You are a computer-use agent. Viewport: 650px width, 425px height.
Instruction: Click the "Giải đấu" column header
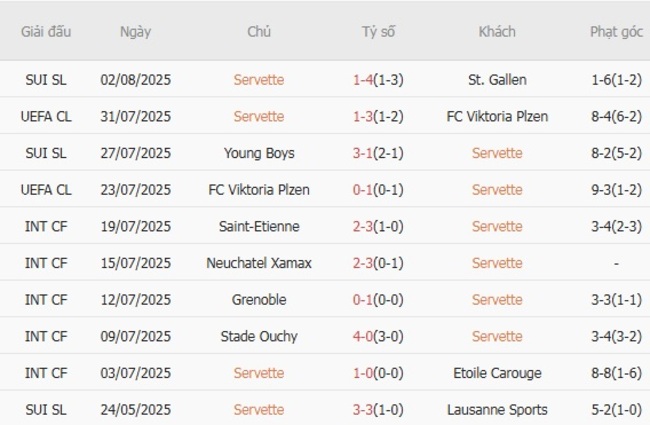point(46,32)
